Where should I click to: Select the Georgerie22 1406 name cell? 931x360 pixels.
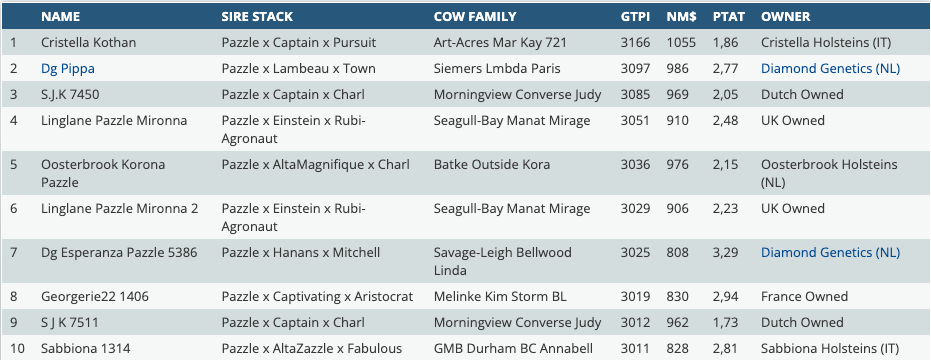95,297
